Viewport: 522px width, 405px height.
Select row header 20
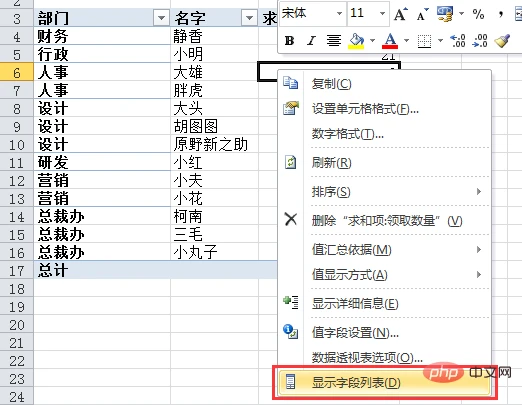click(17, 324)
